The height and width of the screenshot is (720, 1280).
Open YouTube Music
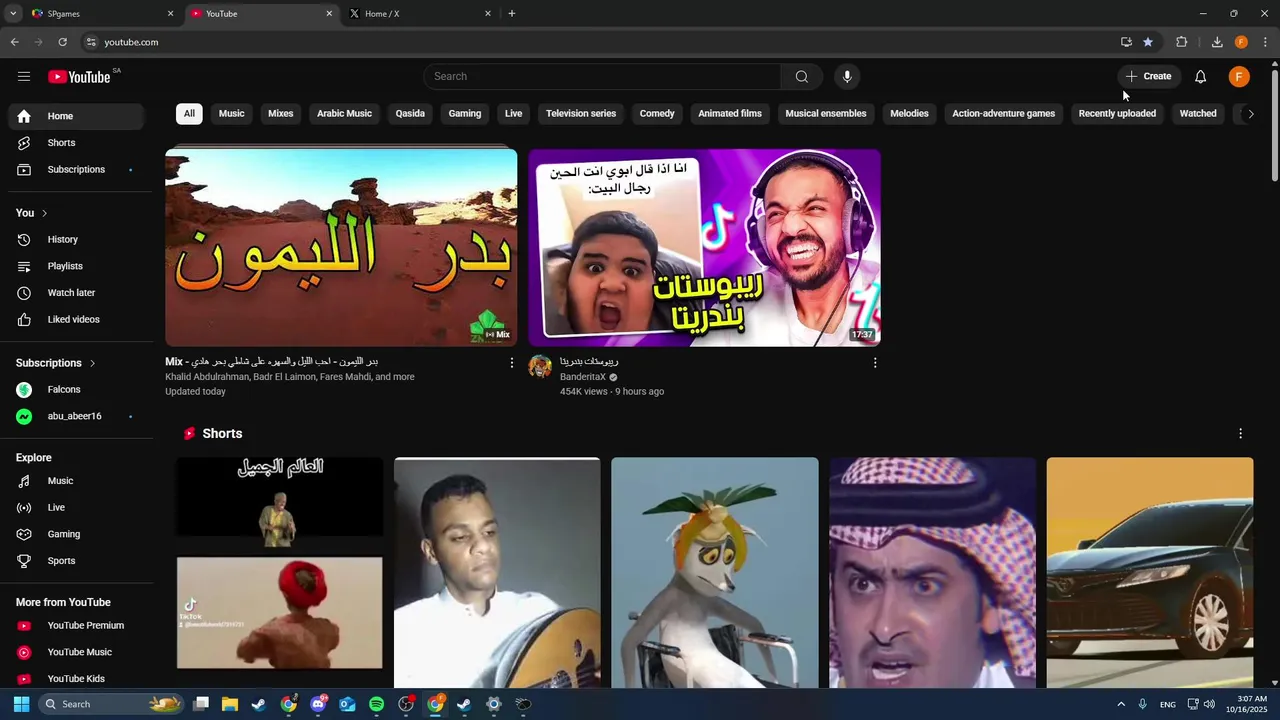click(76, 652)
